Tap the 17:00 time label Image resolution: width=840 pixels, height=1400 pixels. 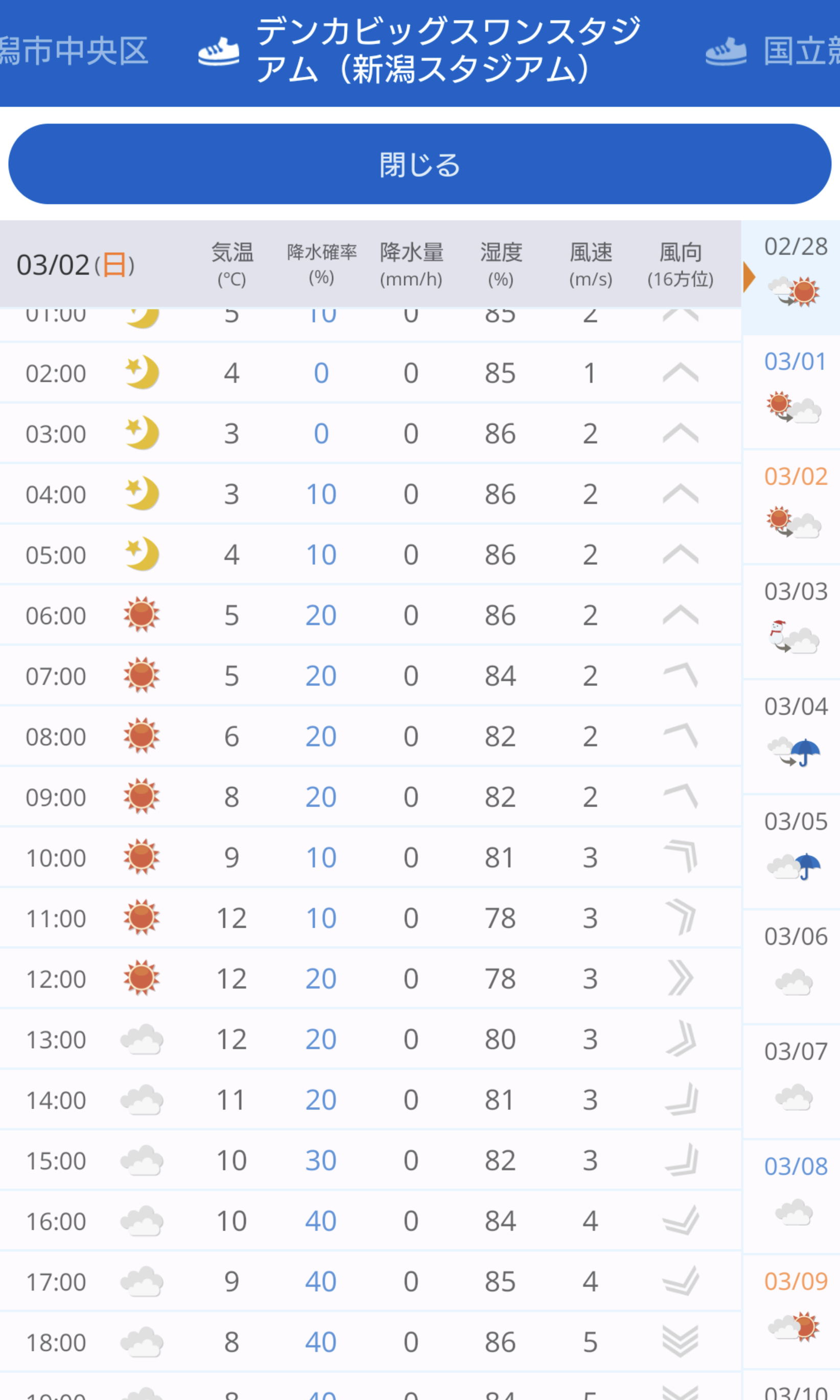56,1282
